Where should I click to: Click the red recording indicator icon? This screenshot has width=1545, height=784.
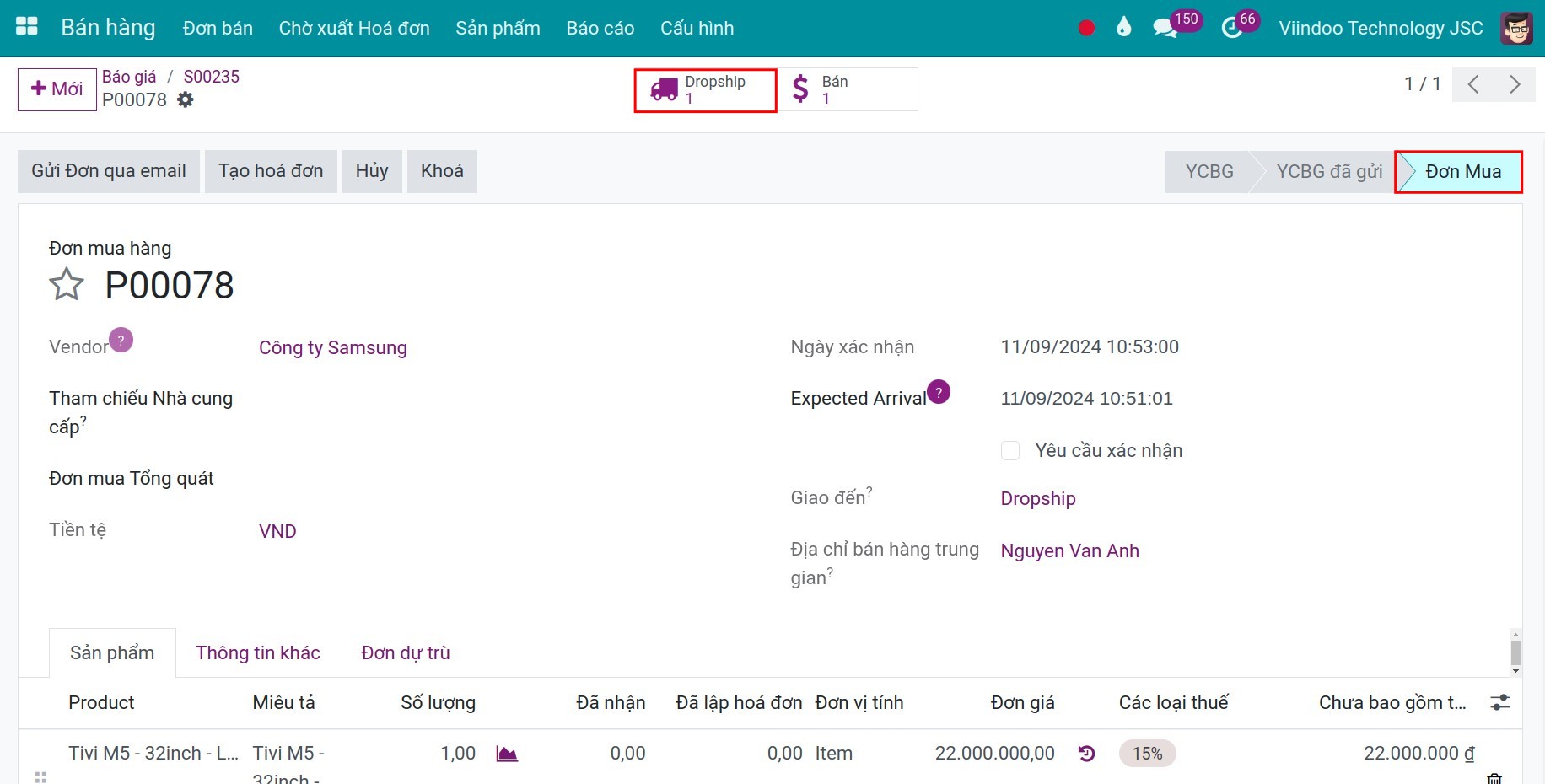point(1086,28)
